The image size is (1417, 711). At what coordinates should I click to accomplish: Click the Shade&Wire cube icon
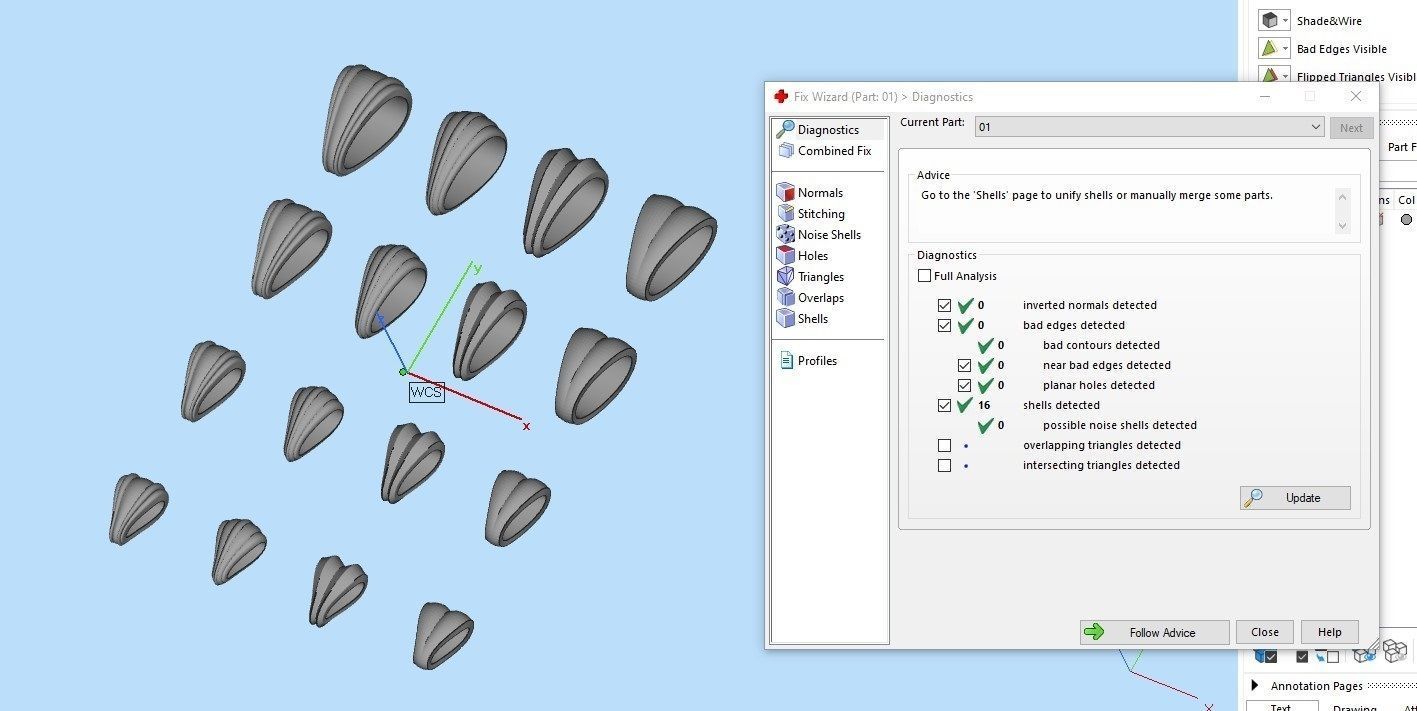1270,20
